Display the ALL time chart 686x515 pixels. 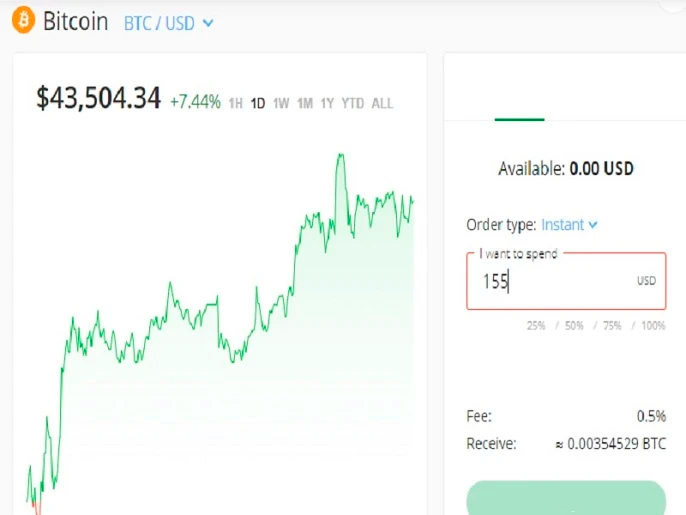coord(382,103)
